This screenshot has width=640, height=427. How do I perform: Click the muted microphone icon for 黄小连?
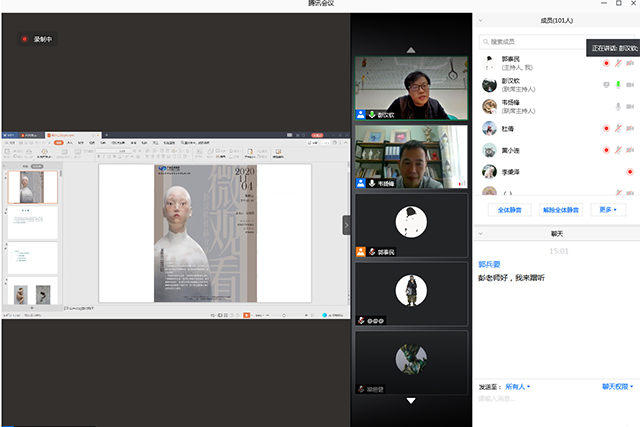coord(618,151)
